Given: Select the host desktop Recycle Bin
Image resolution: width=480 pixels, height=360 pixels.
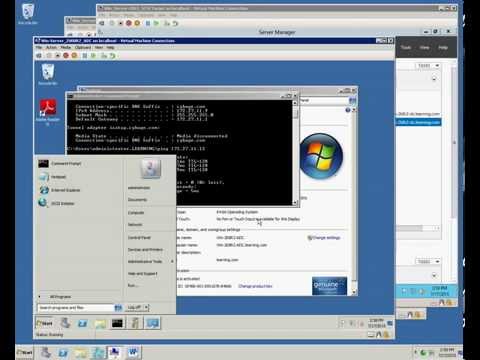Looking at the screenshot, I should click(x=28, y=14).
